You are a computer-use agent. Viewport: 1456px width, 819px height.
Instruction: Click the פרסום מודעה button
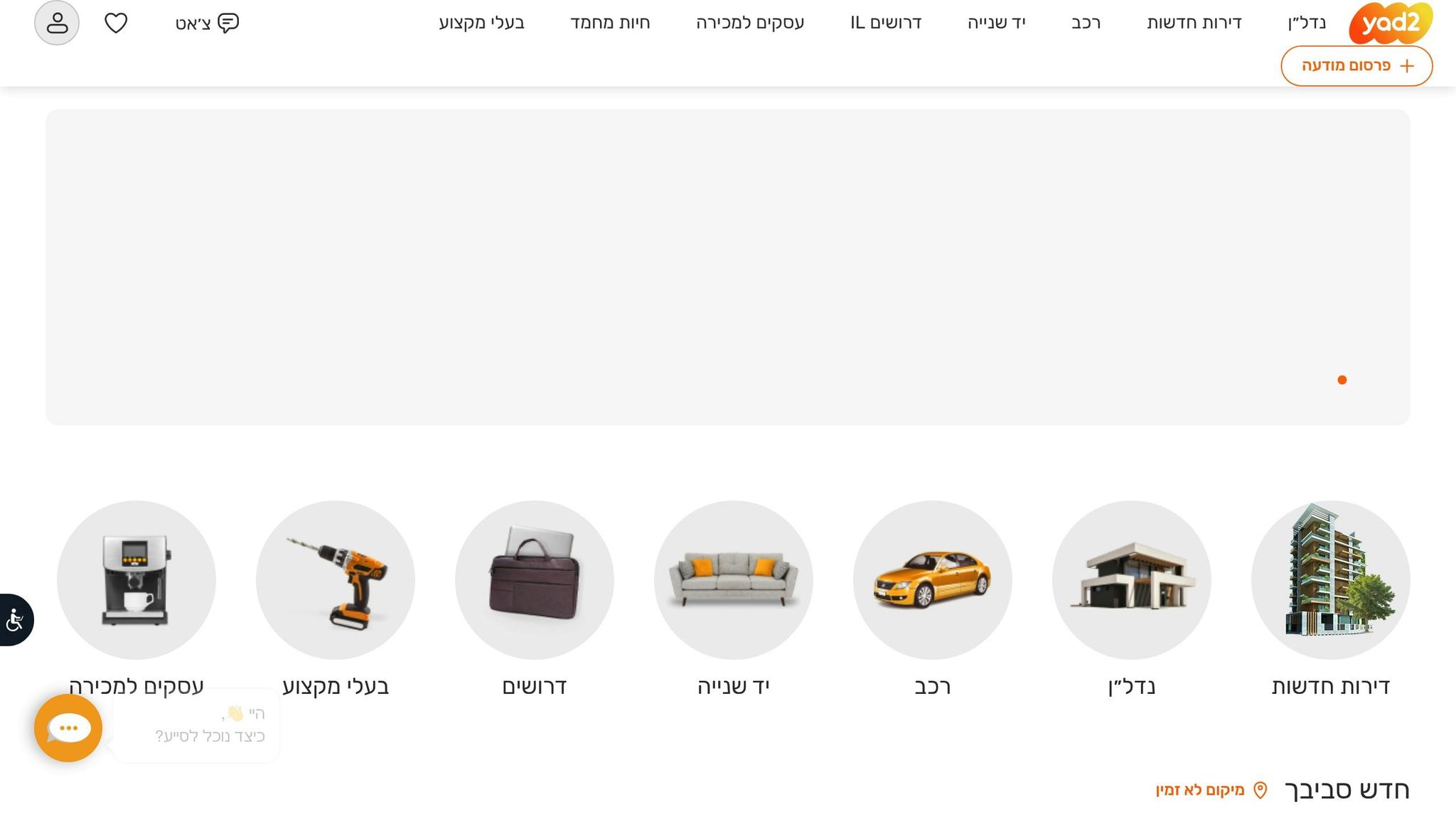tap(1356, 65)
